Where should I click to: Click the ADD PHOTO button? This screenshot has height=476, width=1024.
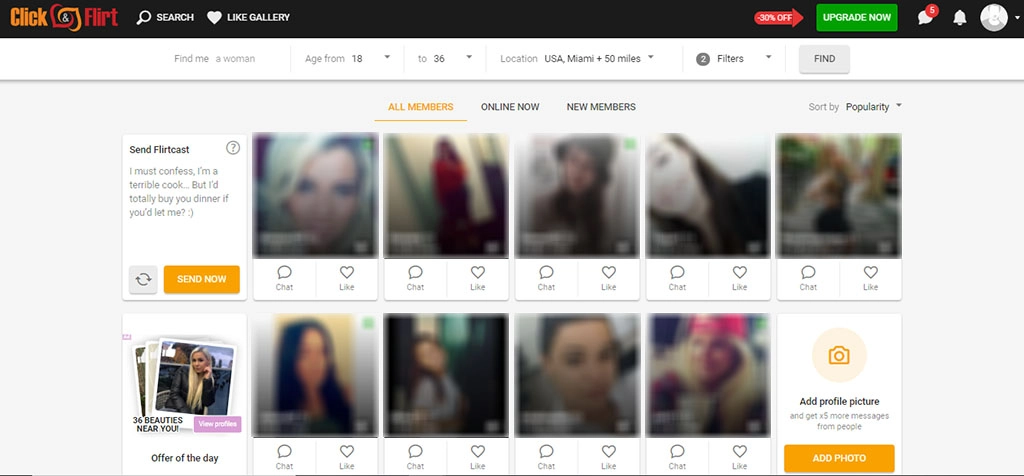[839, 458]
